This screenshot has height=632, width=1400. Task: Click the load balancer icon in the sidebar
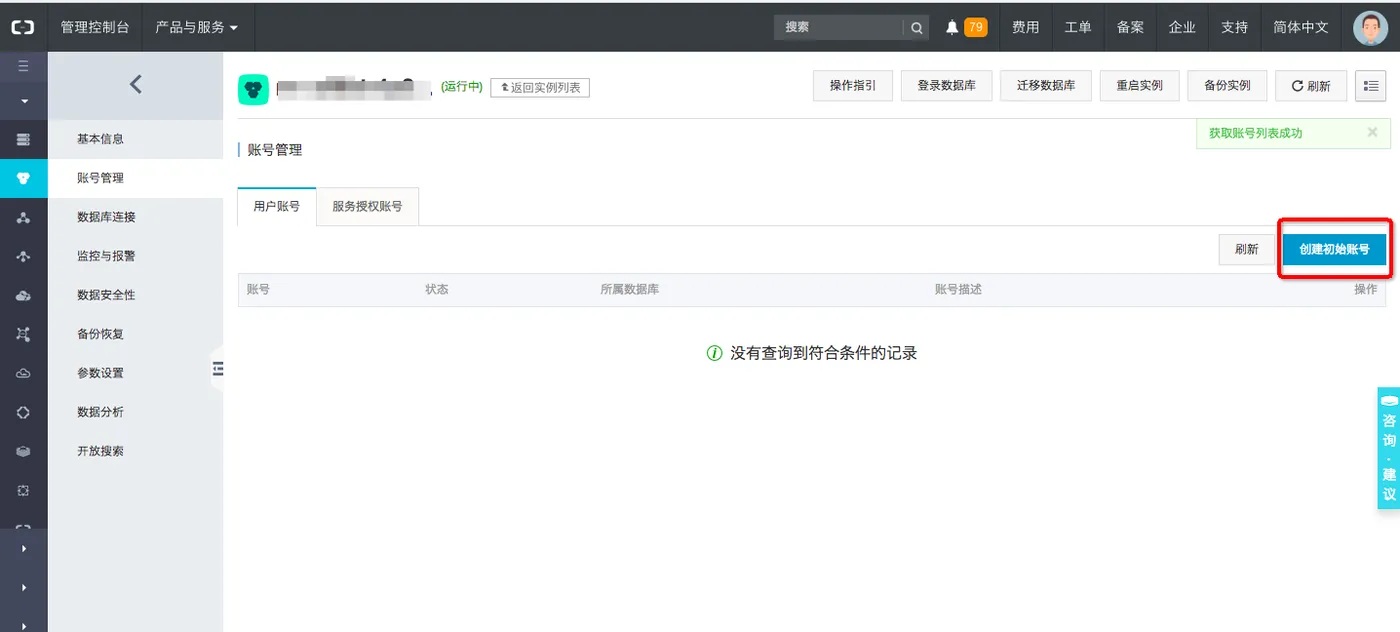click(23, 256)
